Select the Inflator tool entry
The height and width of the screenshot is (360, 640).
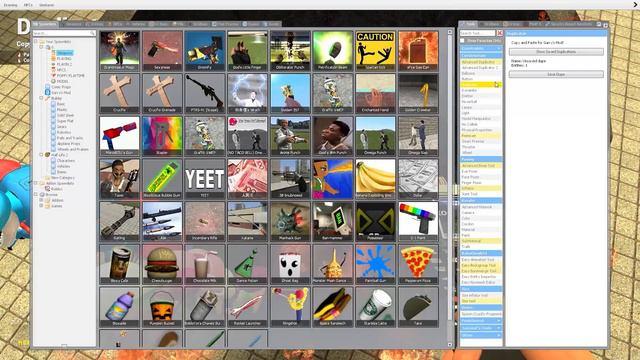pyautogui.click(x=481, y=188)
